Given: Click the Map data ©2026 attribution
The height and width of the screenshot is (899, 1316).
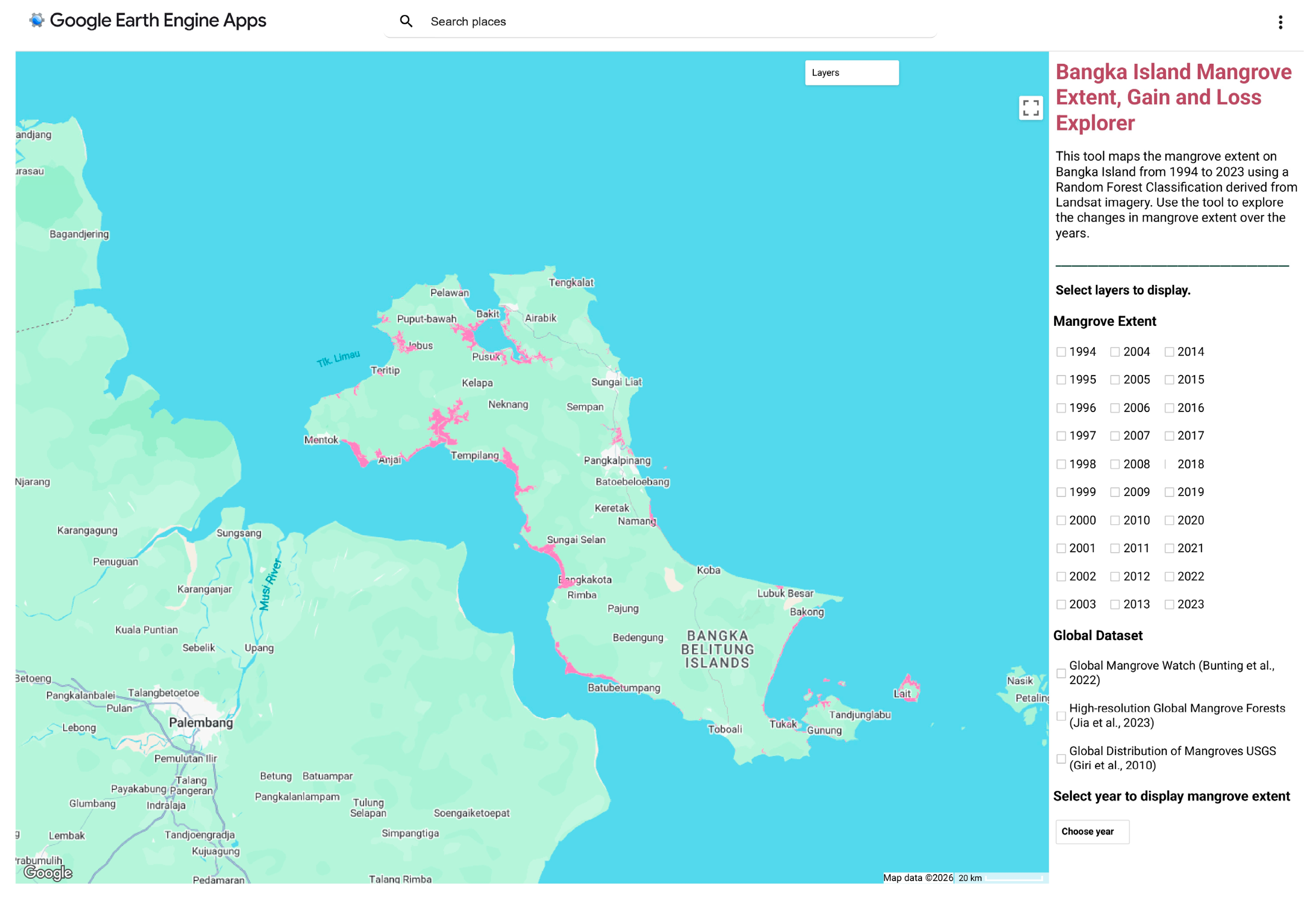Looking at the screenshot, I should 917,877.
